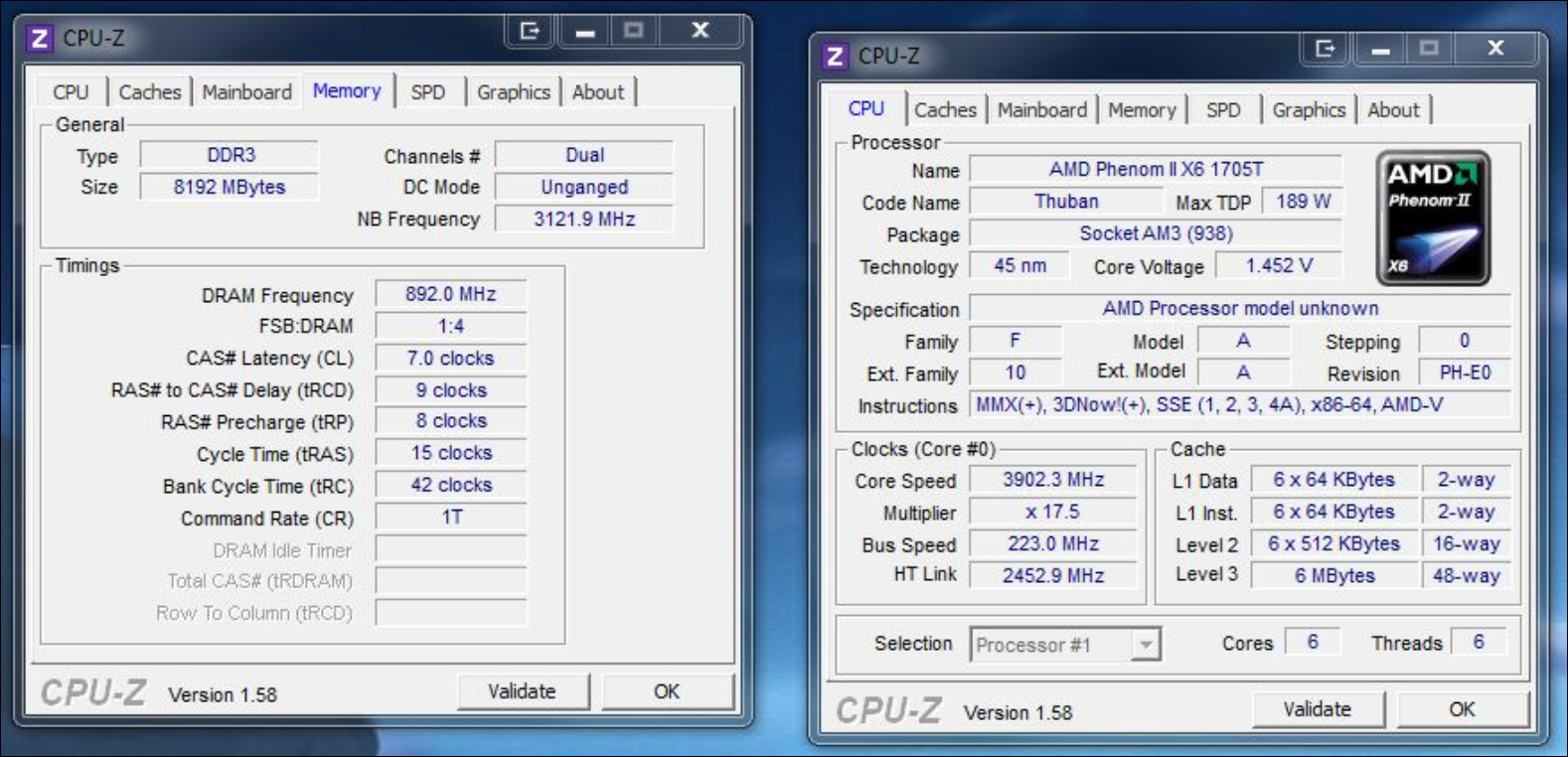Screen dimensions: 1568x757
Task: Select the Cycle Time value 15 clocks
Action: [451, 453]
